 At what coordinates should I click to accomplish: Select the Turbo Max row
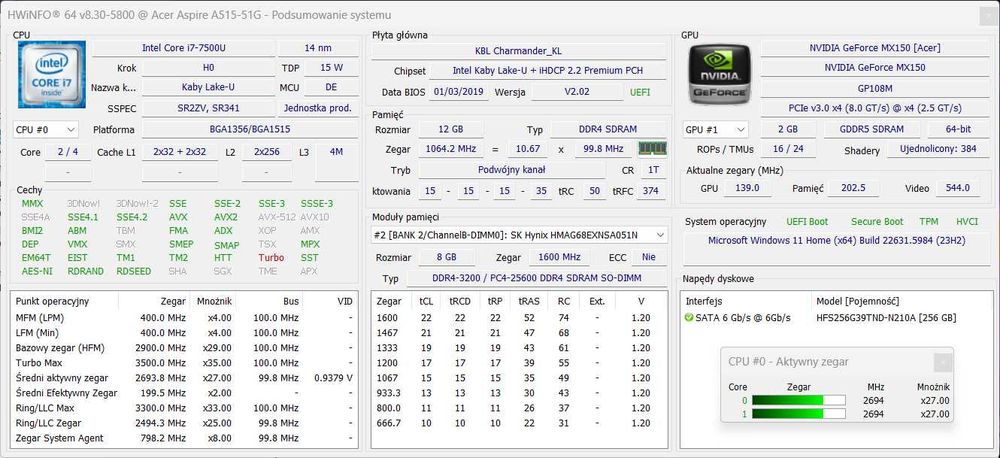coord(184,364)
